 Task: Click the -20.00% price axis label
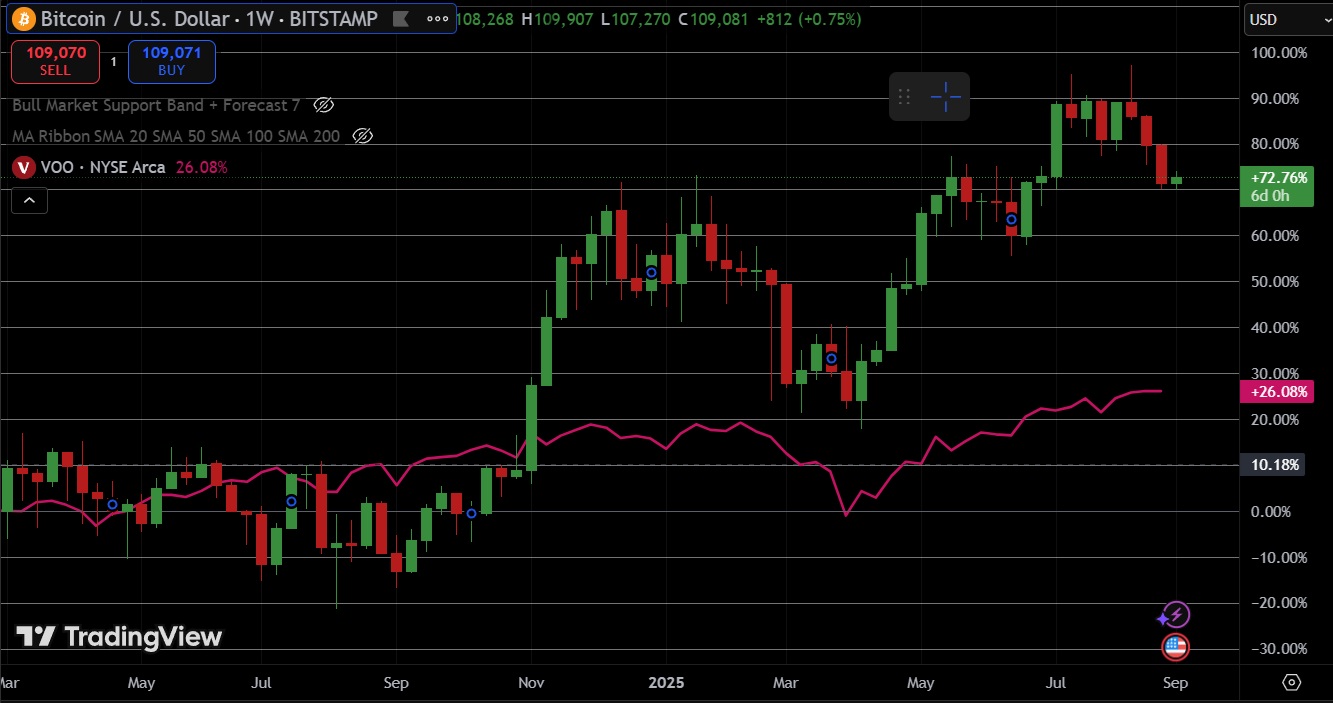pyautogui.click(x=1277, y=603)
